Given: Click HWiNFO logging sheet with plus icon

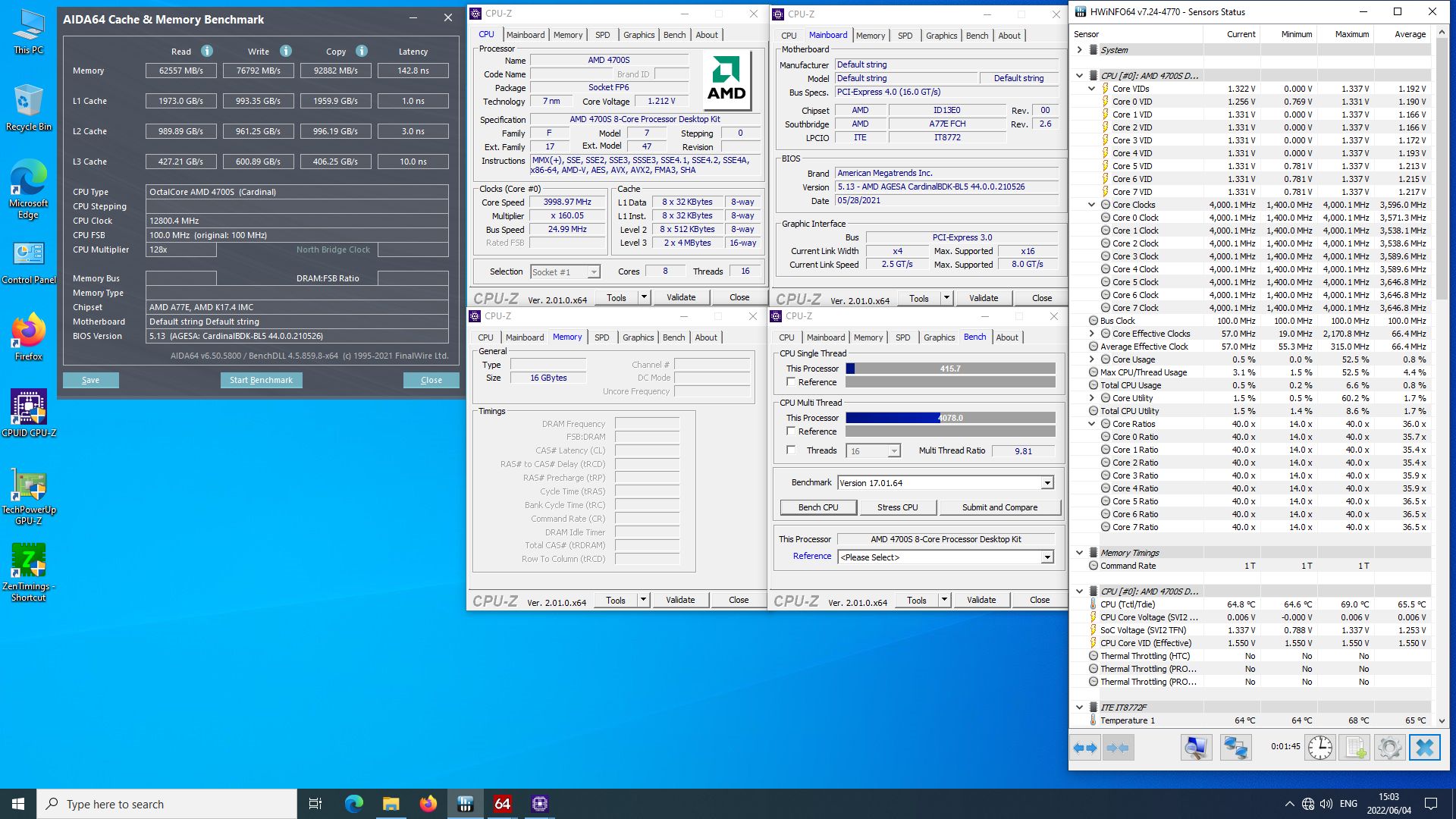Looking at the screenshot, I should pos(1355,748).
